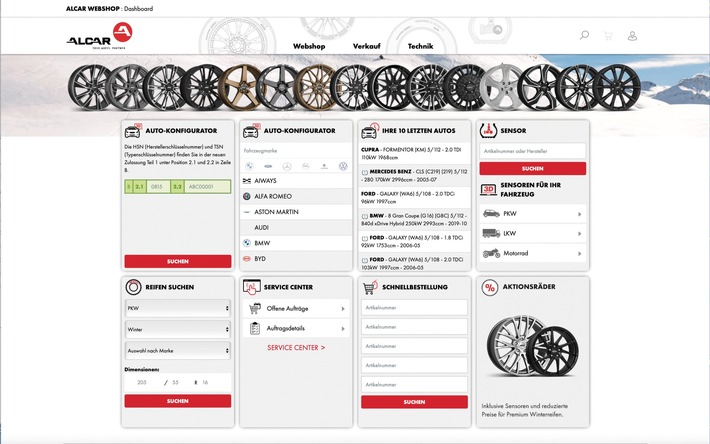Open the search magnifier in the header
This screenshot has width=710, height=444.
pyautogui.click(x=584, y=35)
